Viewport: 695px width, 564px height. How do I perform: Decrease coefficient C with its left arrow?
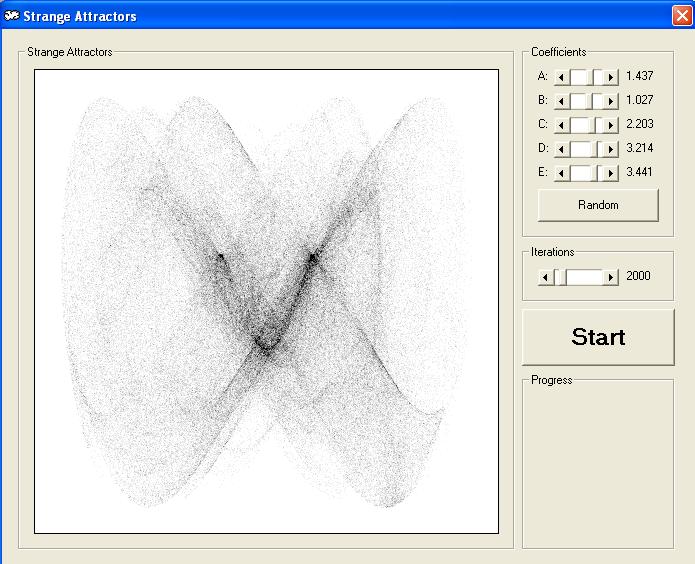pos(562,125)
